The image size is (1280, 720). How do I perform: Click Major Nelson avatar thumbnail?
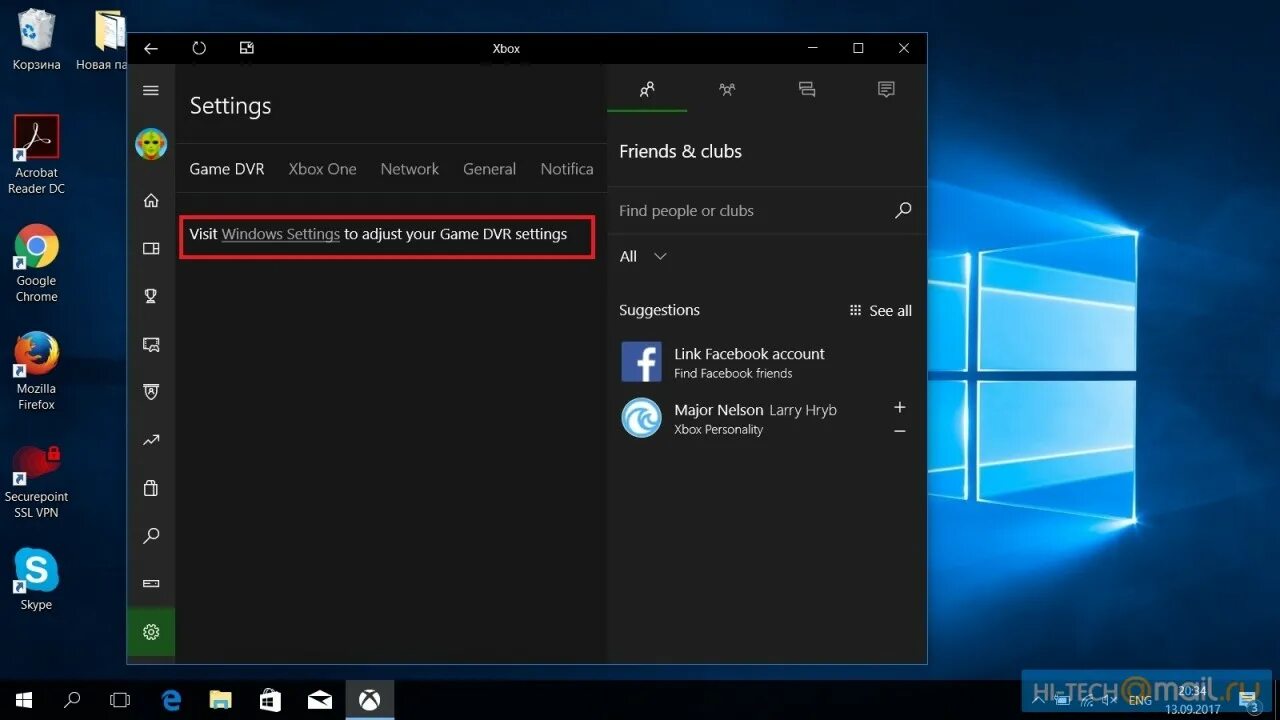click(641, 418)
